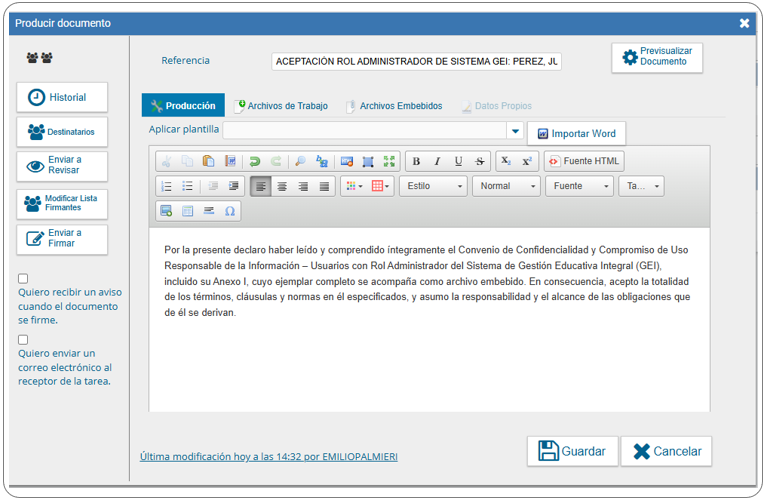Open the Archivos de Trabajo tab

tap(282, 106)
